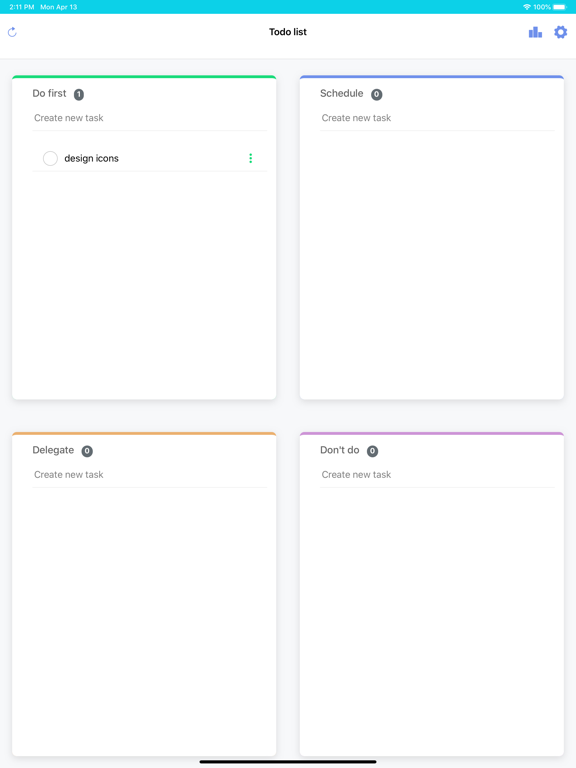Click the Delegate count badge
This screenshot has width=576, height=768.
pyautogui.click(x=87, y=451)
